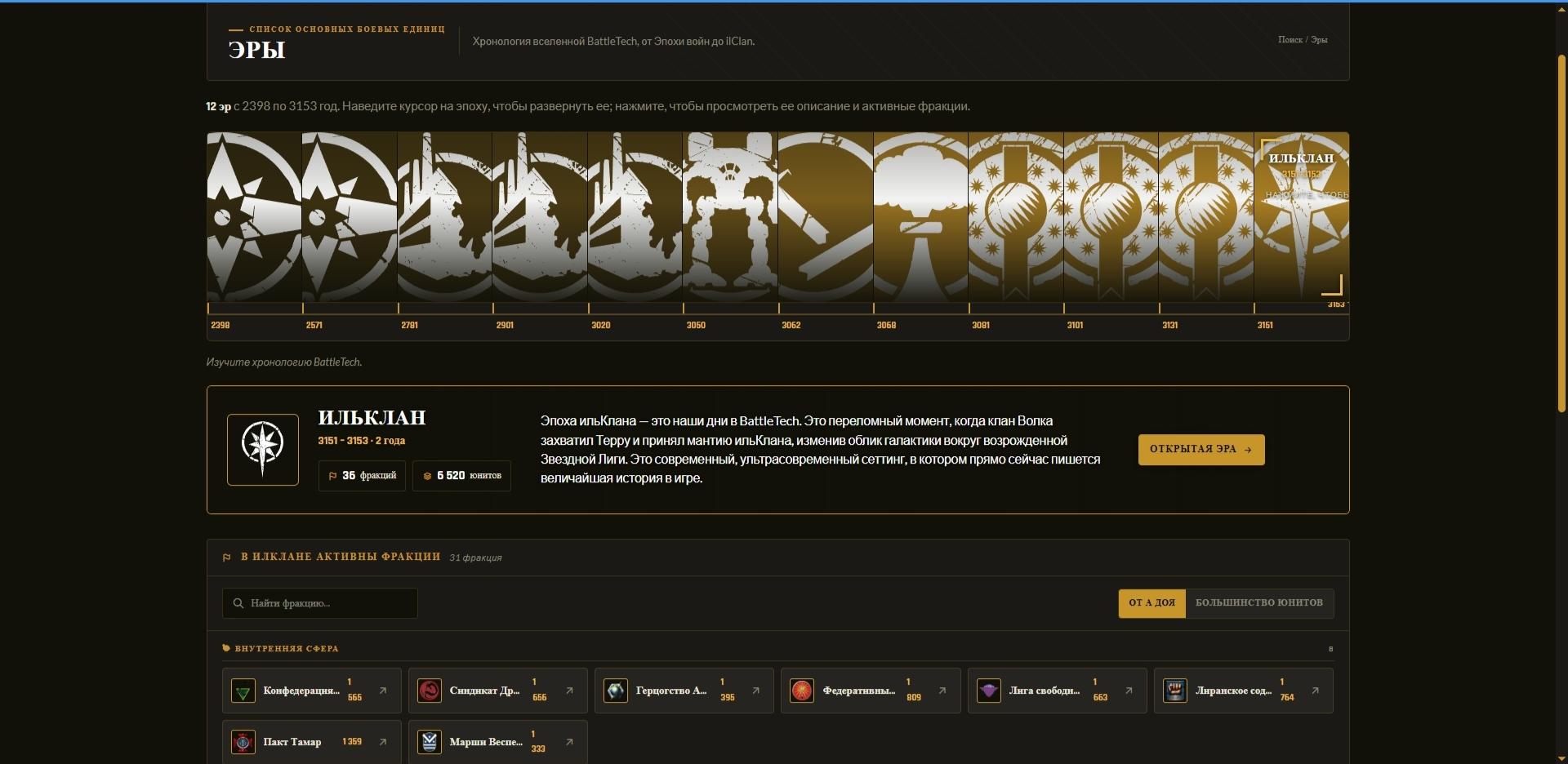
Task: Click the Лиранское сод... fist faction logo
Action: point(1175,691)
